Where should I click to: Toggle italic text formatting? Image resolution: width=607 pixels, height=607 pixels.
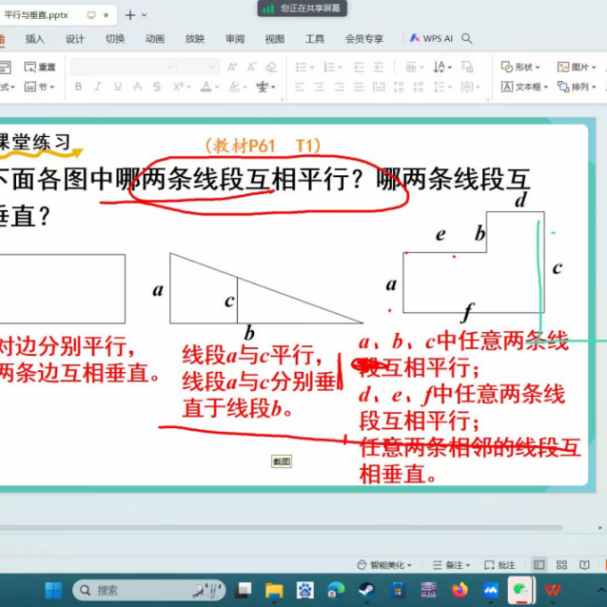[97, 87]
